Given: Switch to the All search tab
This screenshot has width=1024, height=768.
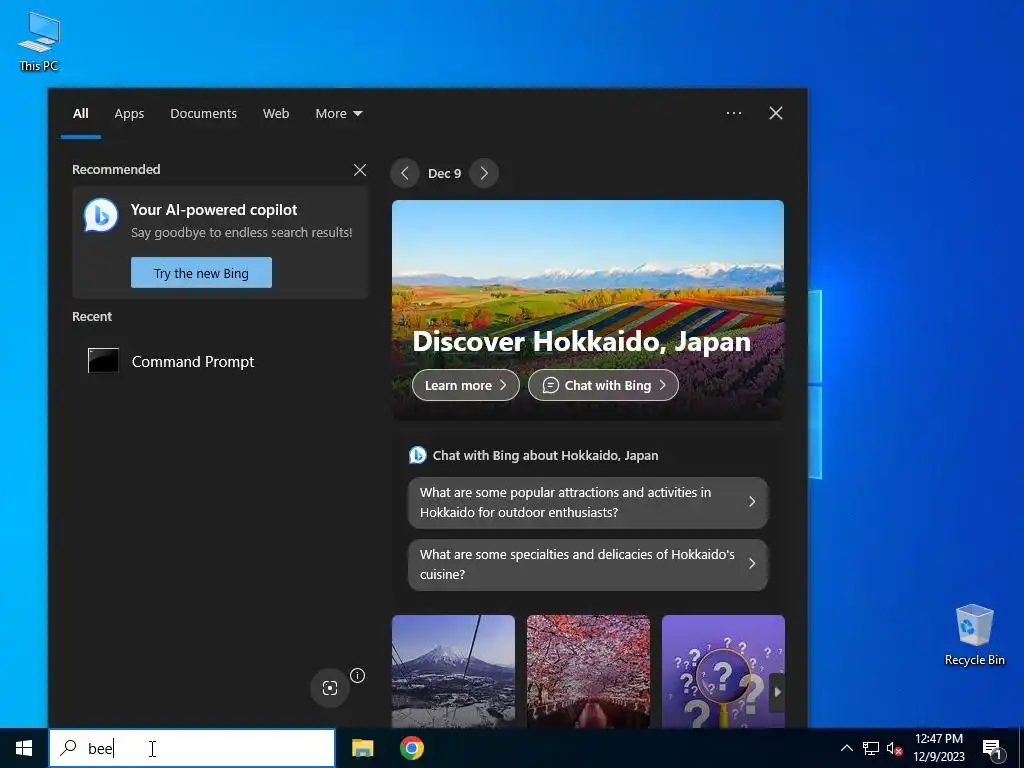Looking at the screenshot, I should click(x=80, y=114).
